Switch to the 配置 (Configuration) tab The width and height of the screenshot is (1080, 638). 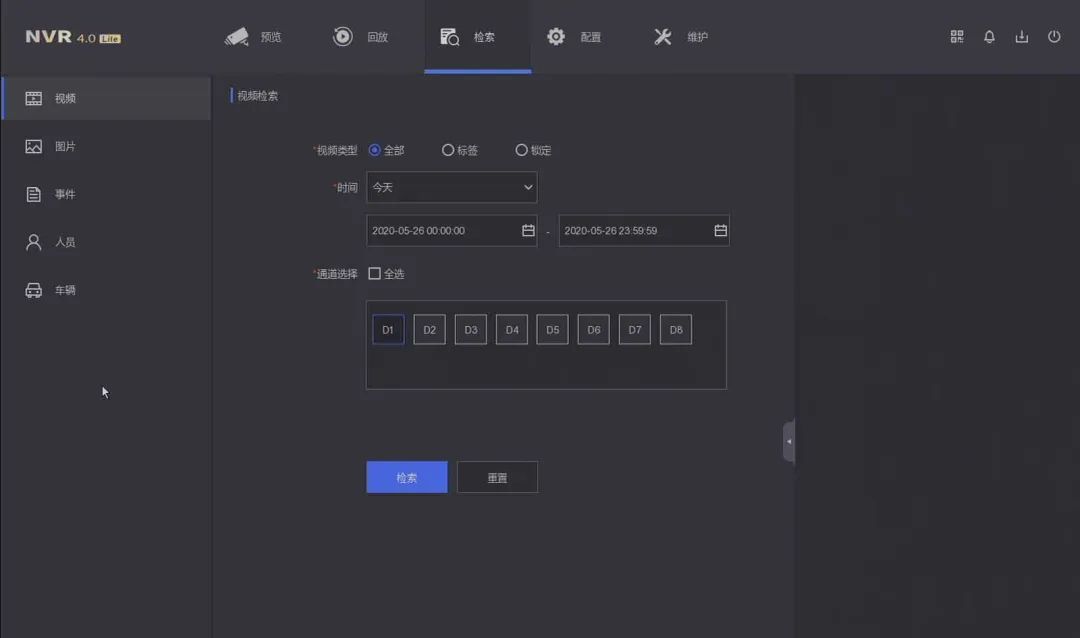[x=574, y=37]
